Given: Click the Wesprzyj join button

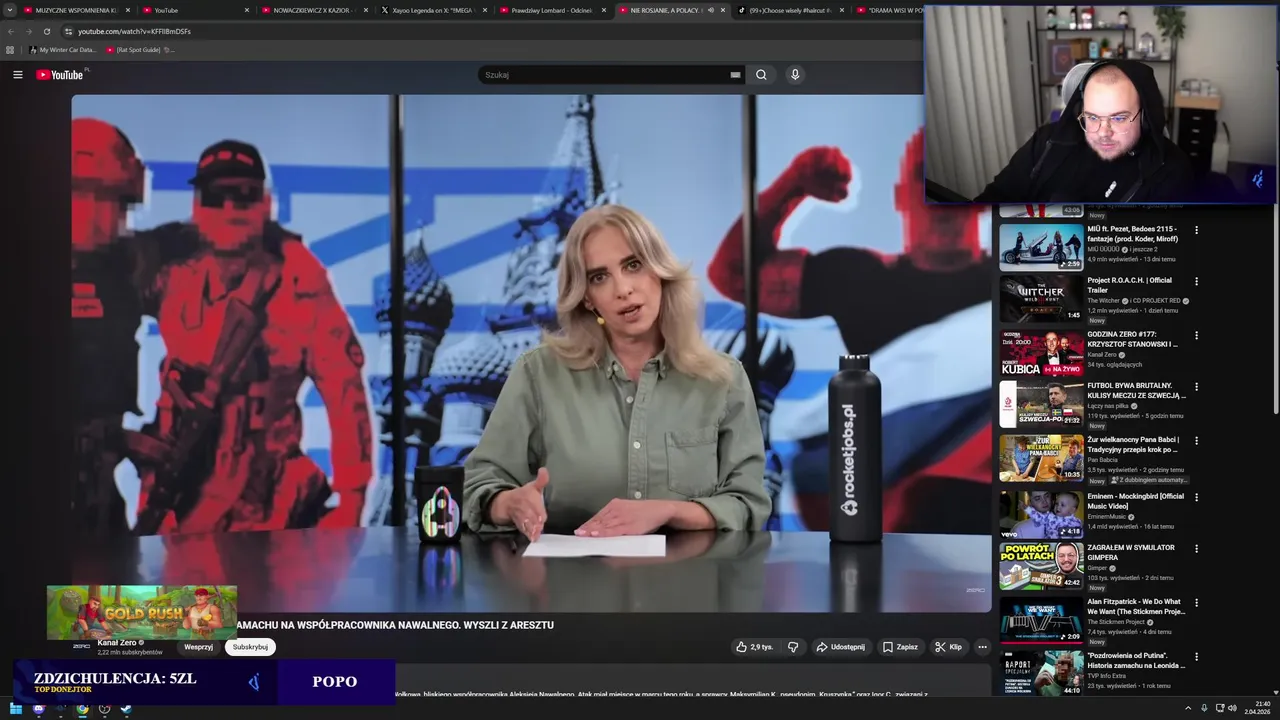Looking at the screenshot, I should 198,647.
